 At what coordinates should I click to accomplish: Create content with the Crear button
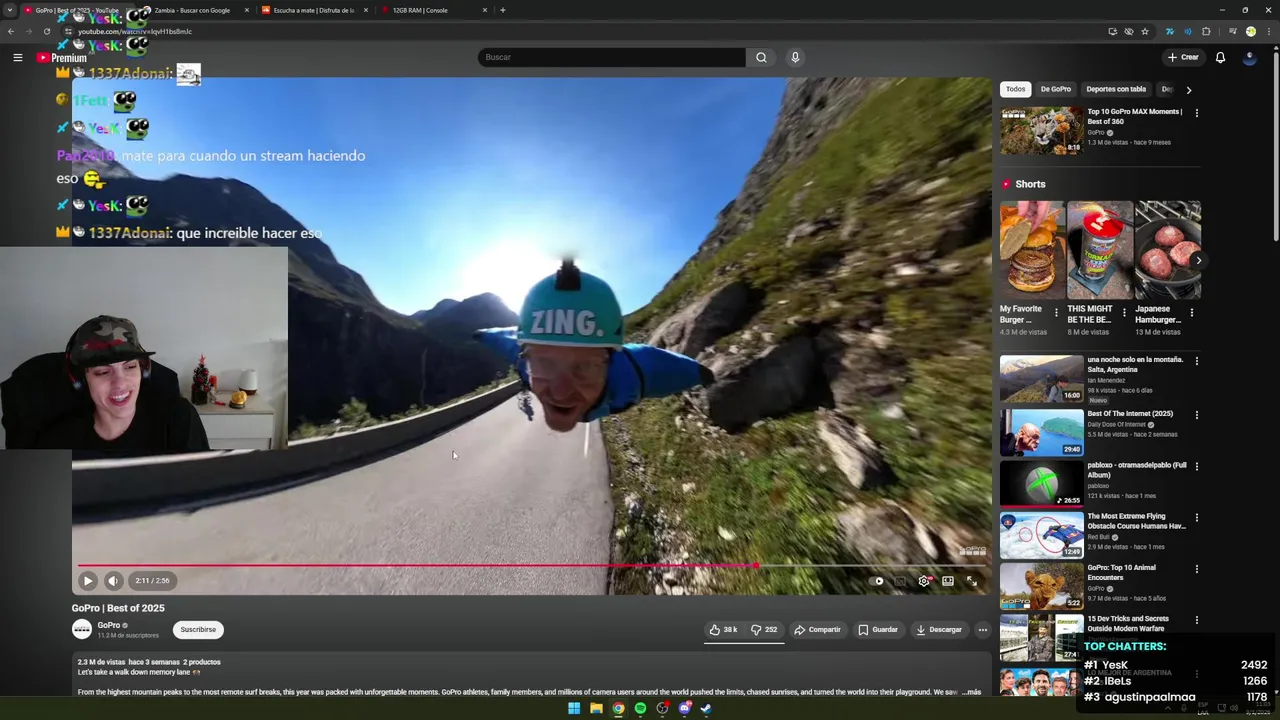[1183, 57]
